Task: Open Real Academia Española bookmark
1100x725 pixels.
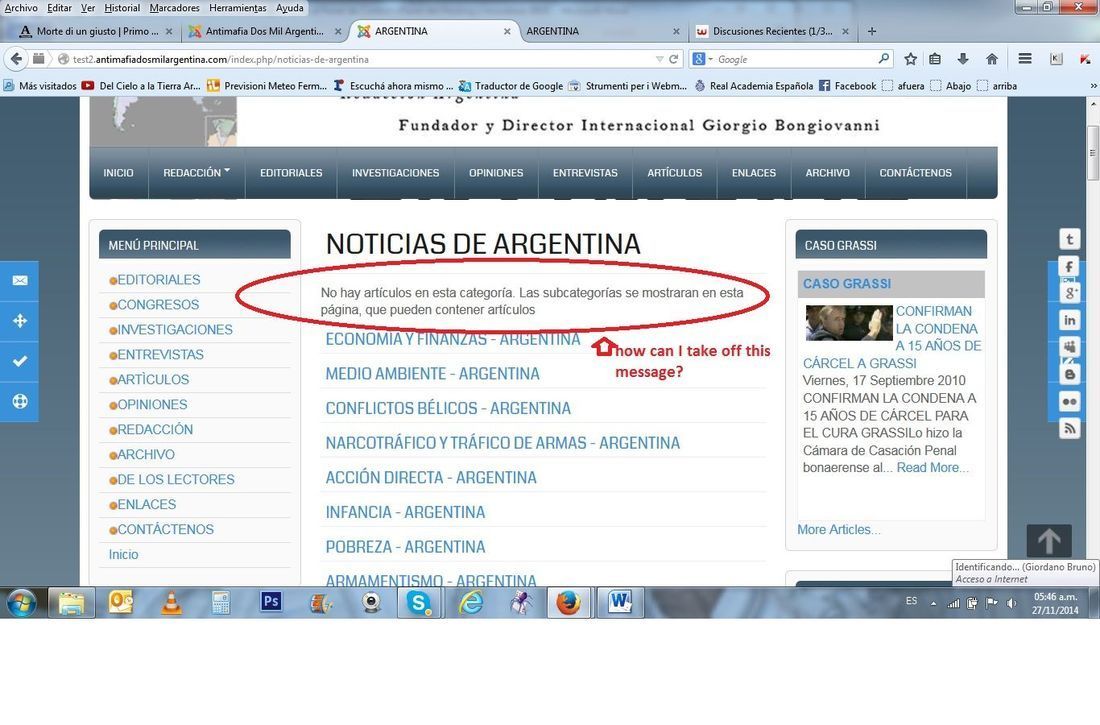Action: (x=753, y=86)
